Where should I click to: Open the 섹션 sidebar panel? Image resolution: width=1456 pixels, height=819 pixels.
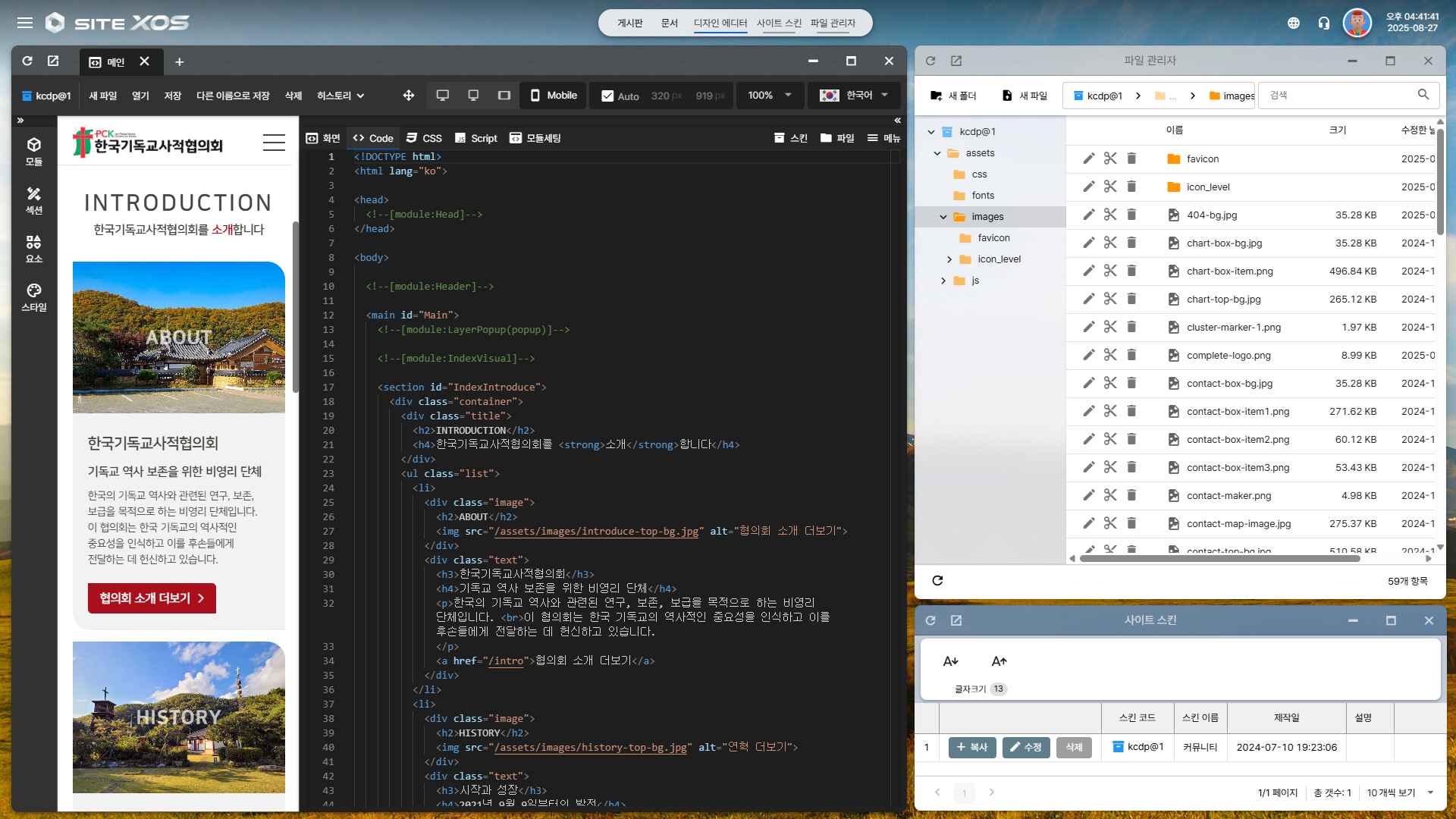[34, 200]
